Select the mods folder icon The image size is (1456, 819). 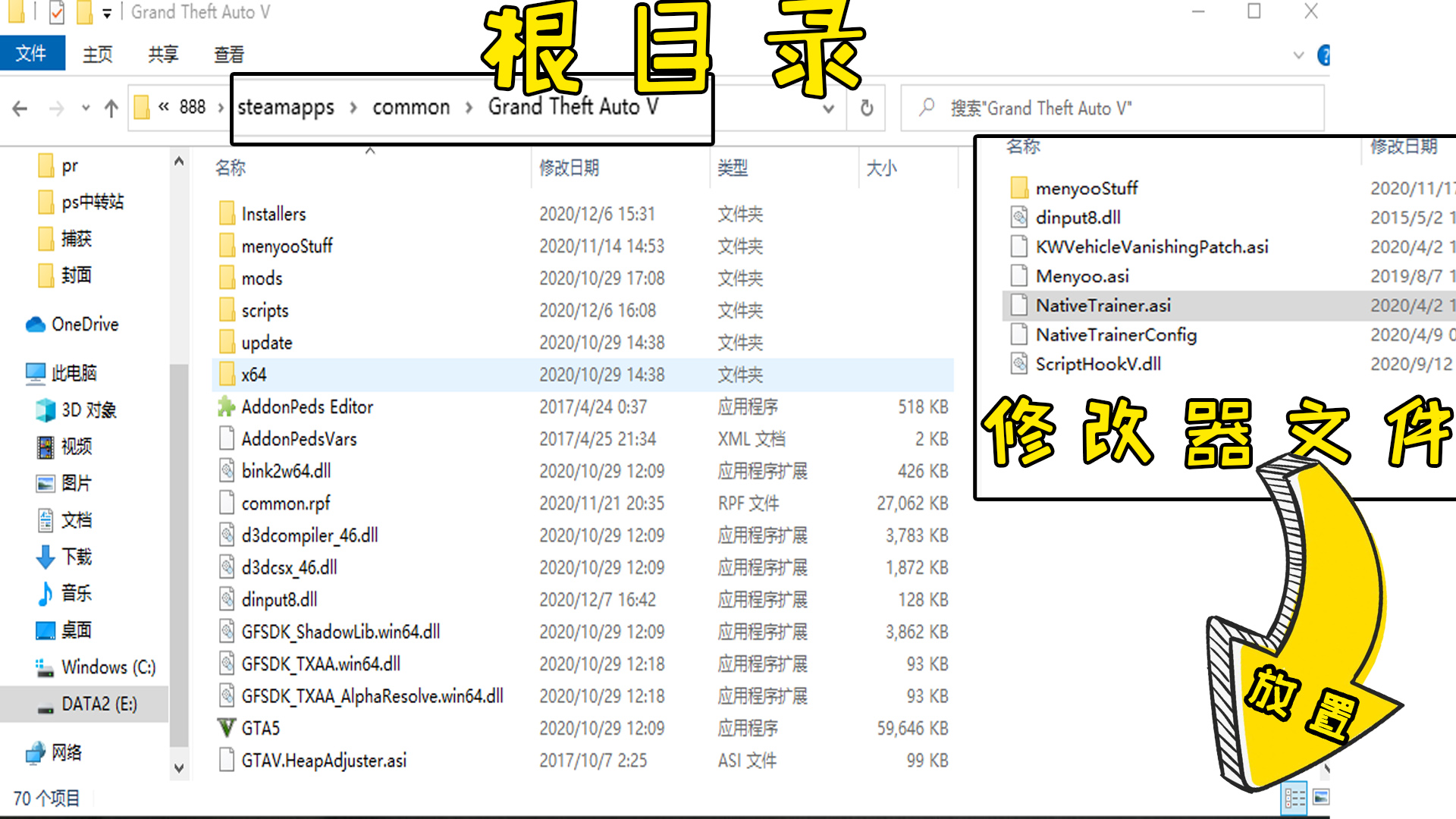coord(227,278)
